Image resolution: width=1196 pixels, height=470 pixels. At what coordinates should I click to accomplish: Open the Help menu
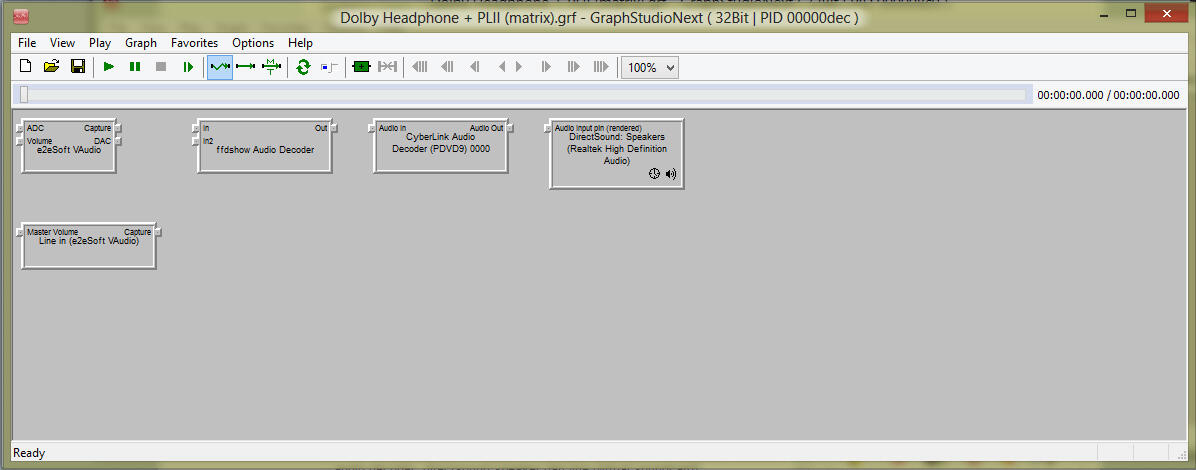pos(301,43)
